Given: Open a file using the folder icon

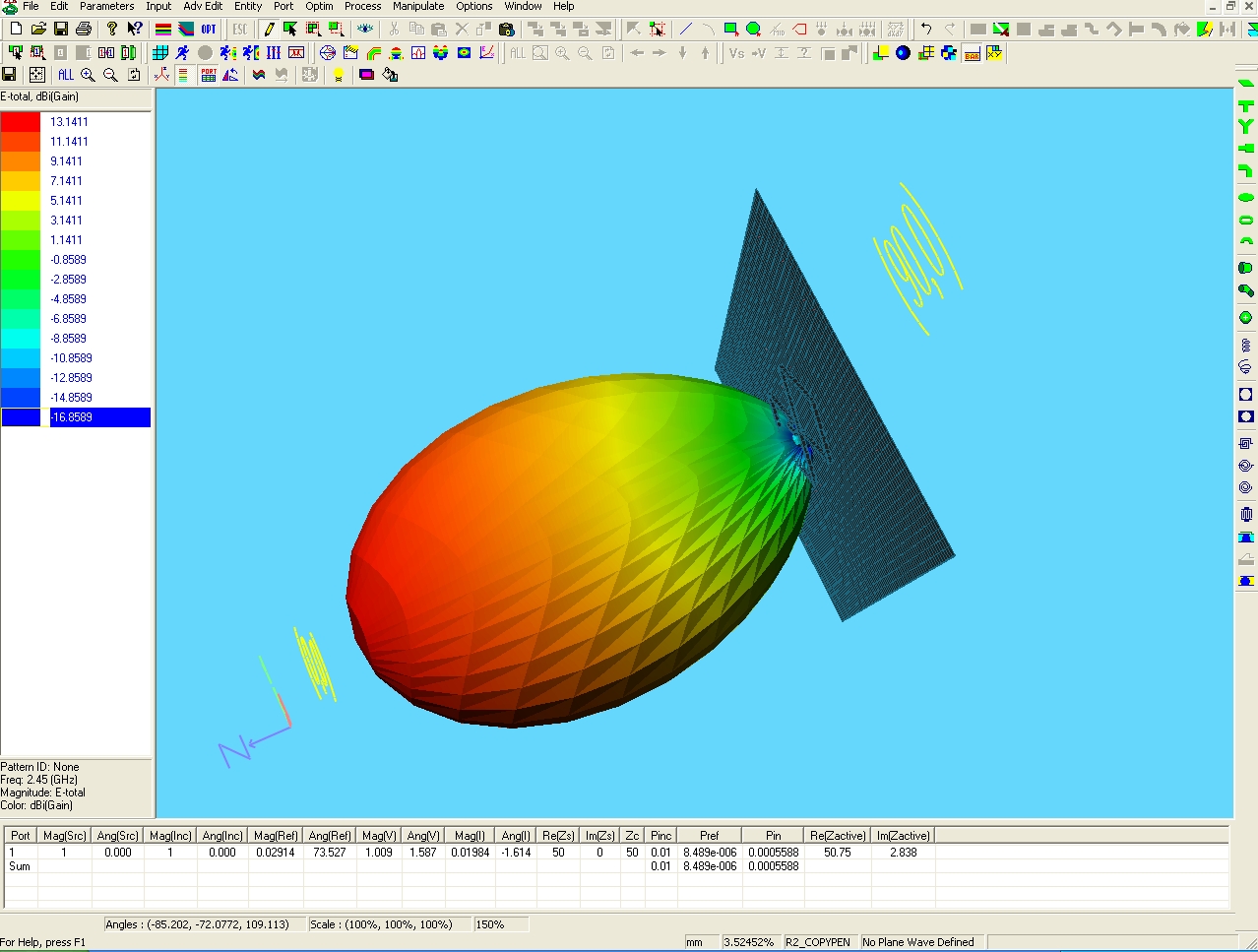Looking at the screenshot, I should [38, 30].
